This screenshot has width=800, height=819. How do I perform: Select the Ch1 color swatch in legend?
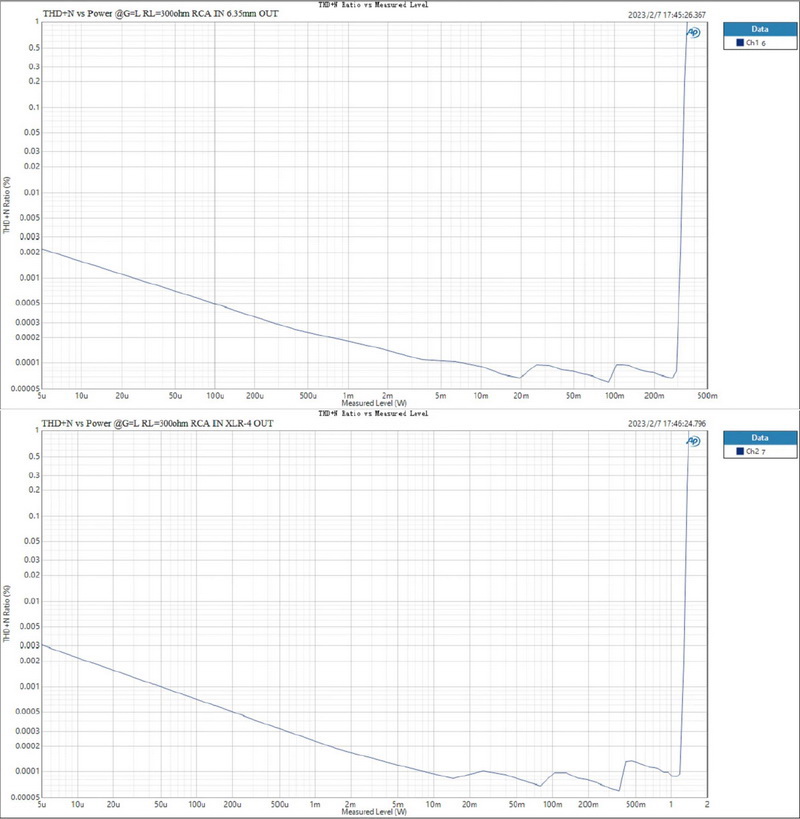click(739, 43)
